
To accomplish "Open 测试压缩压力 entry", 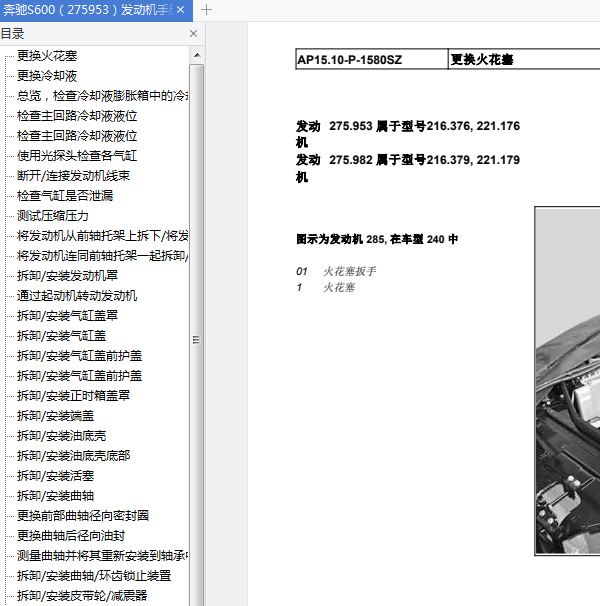I will [x=53, y=216].
